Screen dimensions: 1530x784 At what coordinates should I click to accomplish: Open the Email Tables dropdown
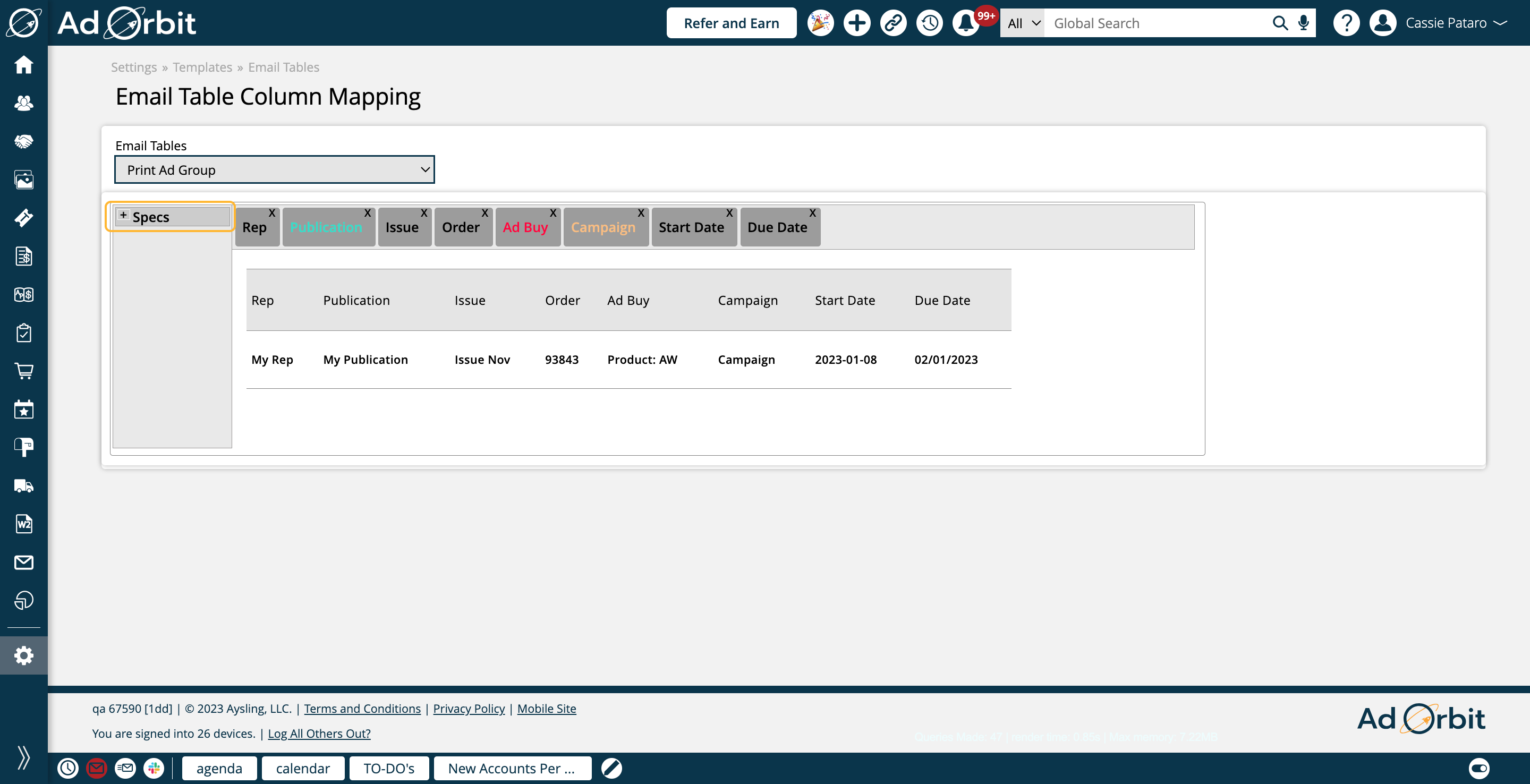(275, 170)
